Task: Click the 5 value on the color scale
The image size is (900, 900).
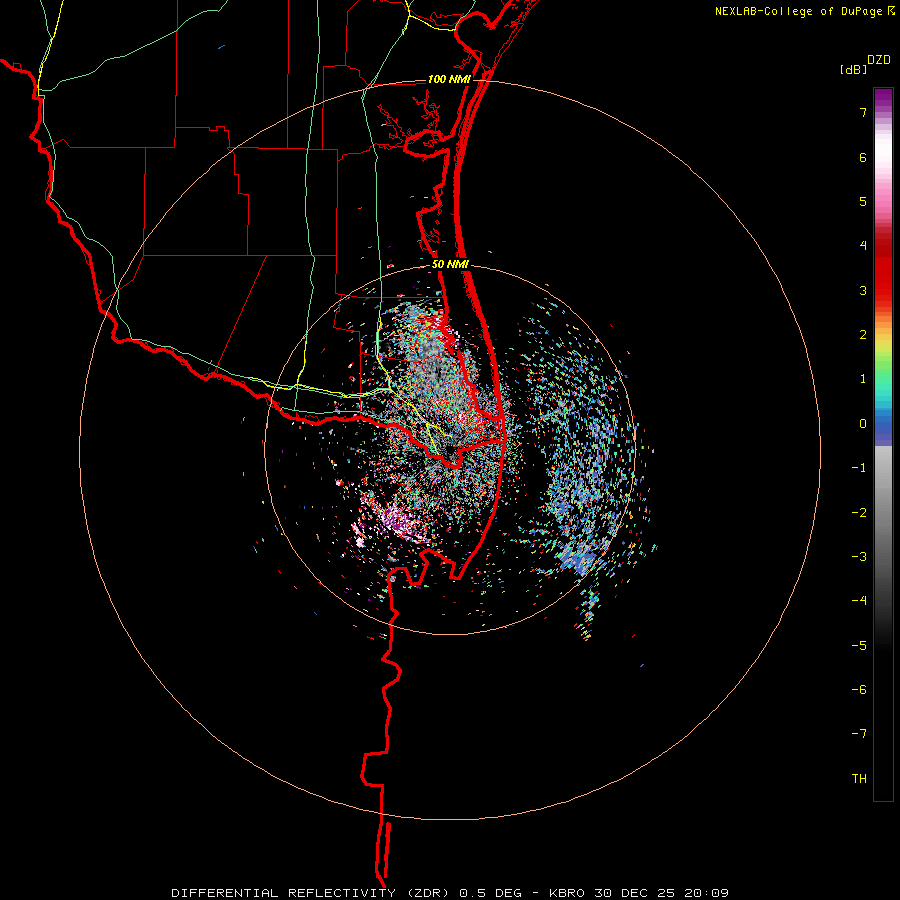Action: point(863,201)
